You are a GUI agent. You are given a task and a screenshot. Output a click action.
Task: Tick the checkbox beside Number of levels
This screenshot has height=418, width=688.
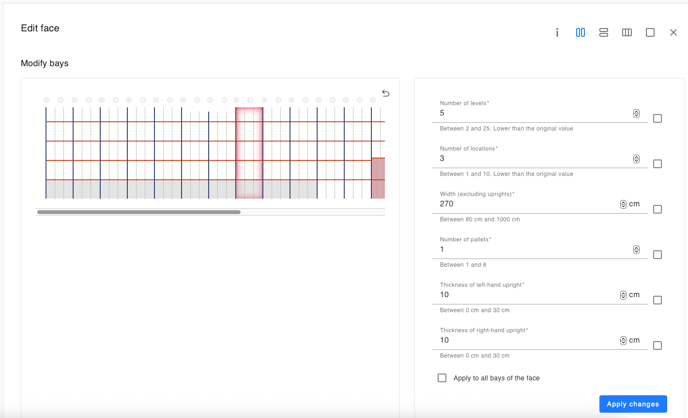coord(657,118)
